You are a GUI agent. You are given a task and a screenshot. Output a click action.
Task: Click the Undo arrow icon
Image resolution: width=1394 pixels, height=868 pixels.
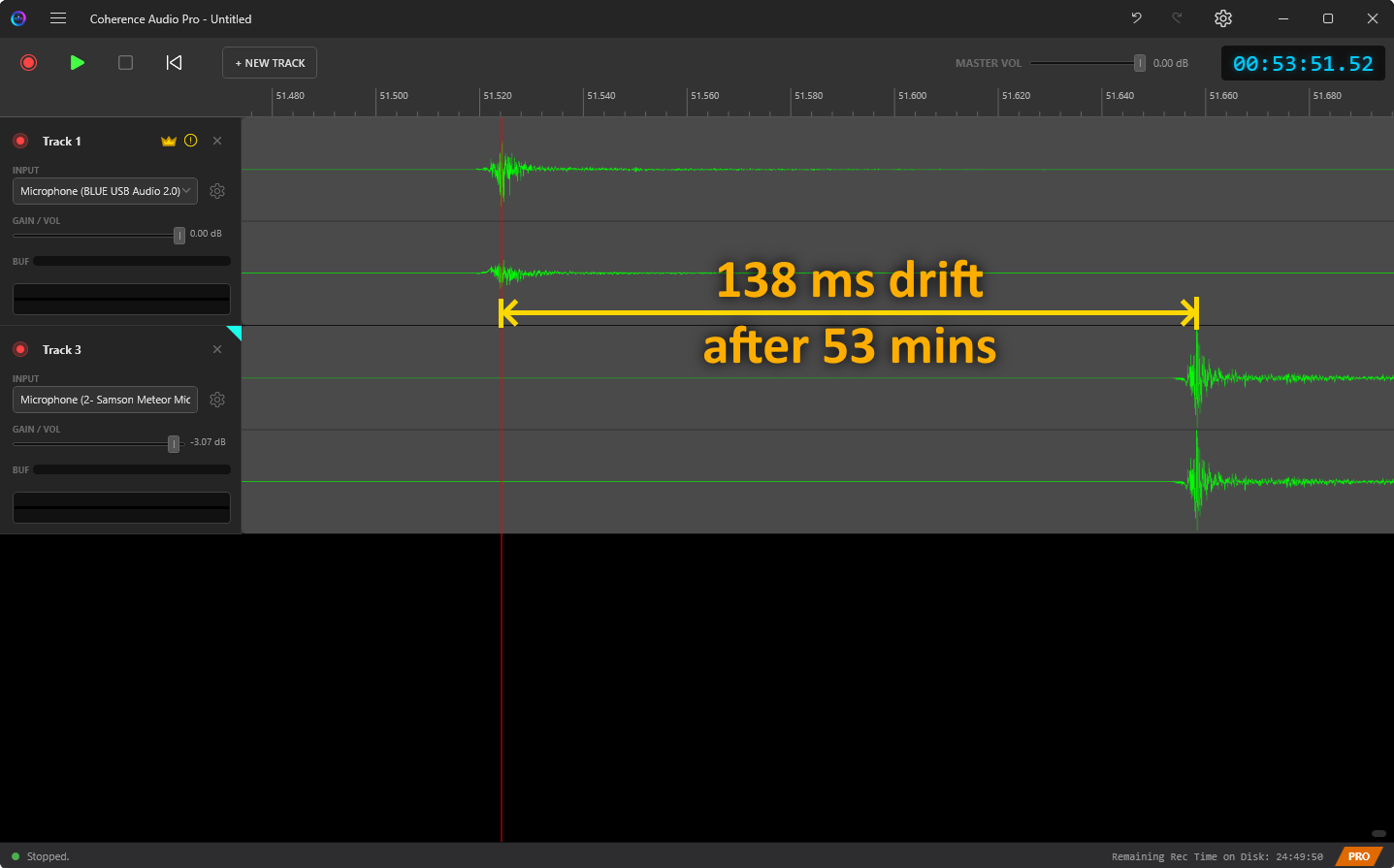point(1135,17)
